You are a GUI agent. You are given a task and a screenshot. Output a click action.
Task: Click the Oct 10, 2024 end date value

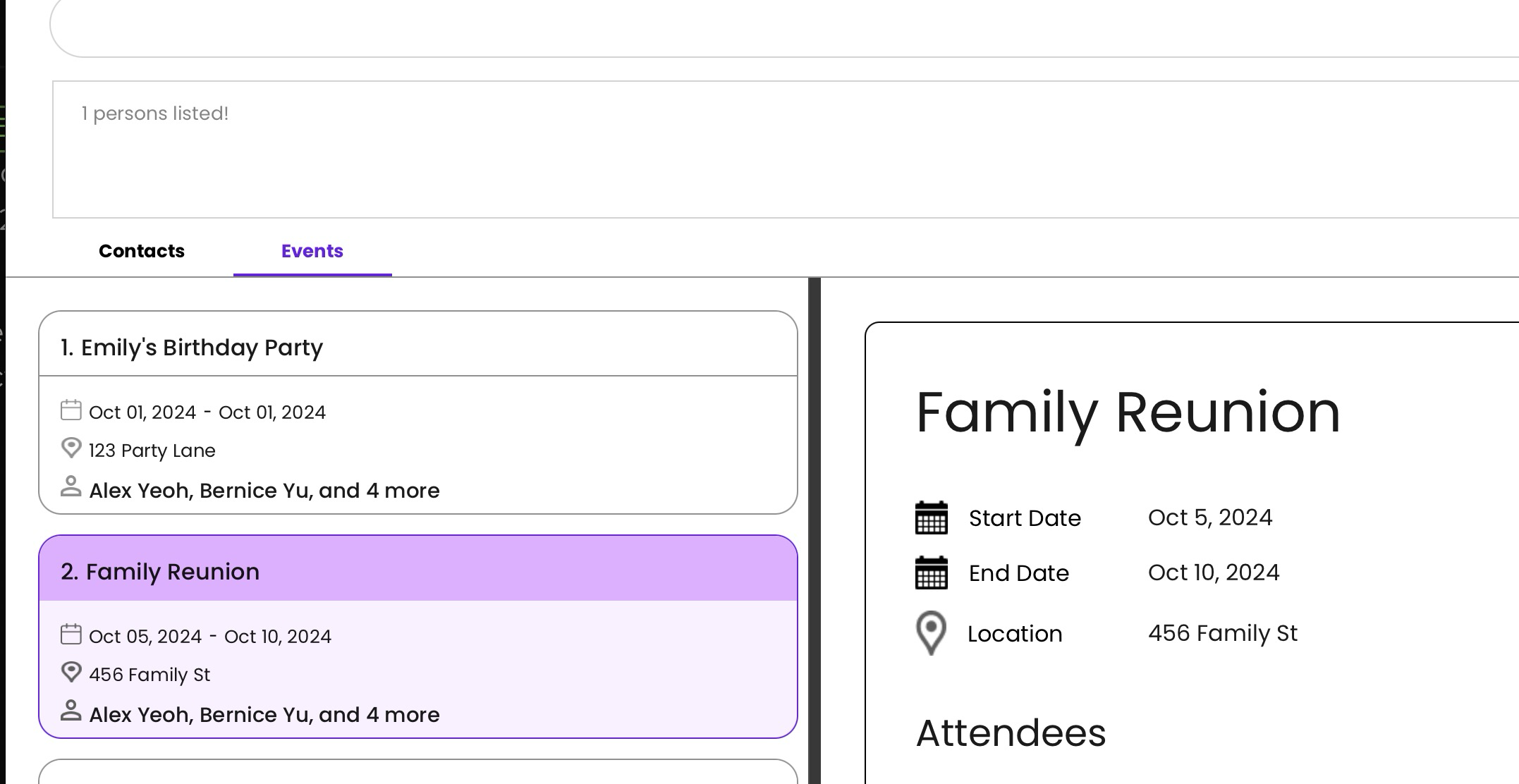(x=1213, y=572)
